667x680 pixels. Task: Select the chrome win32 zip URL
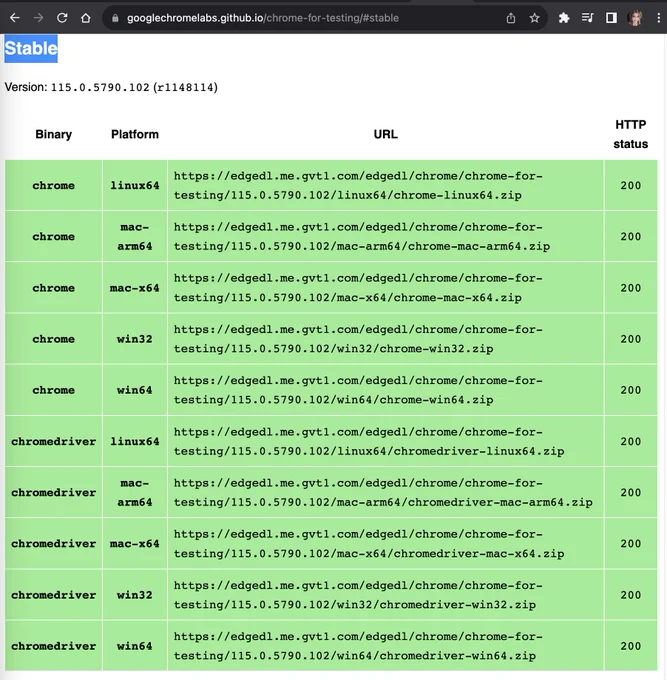(x=358, y=339)
